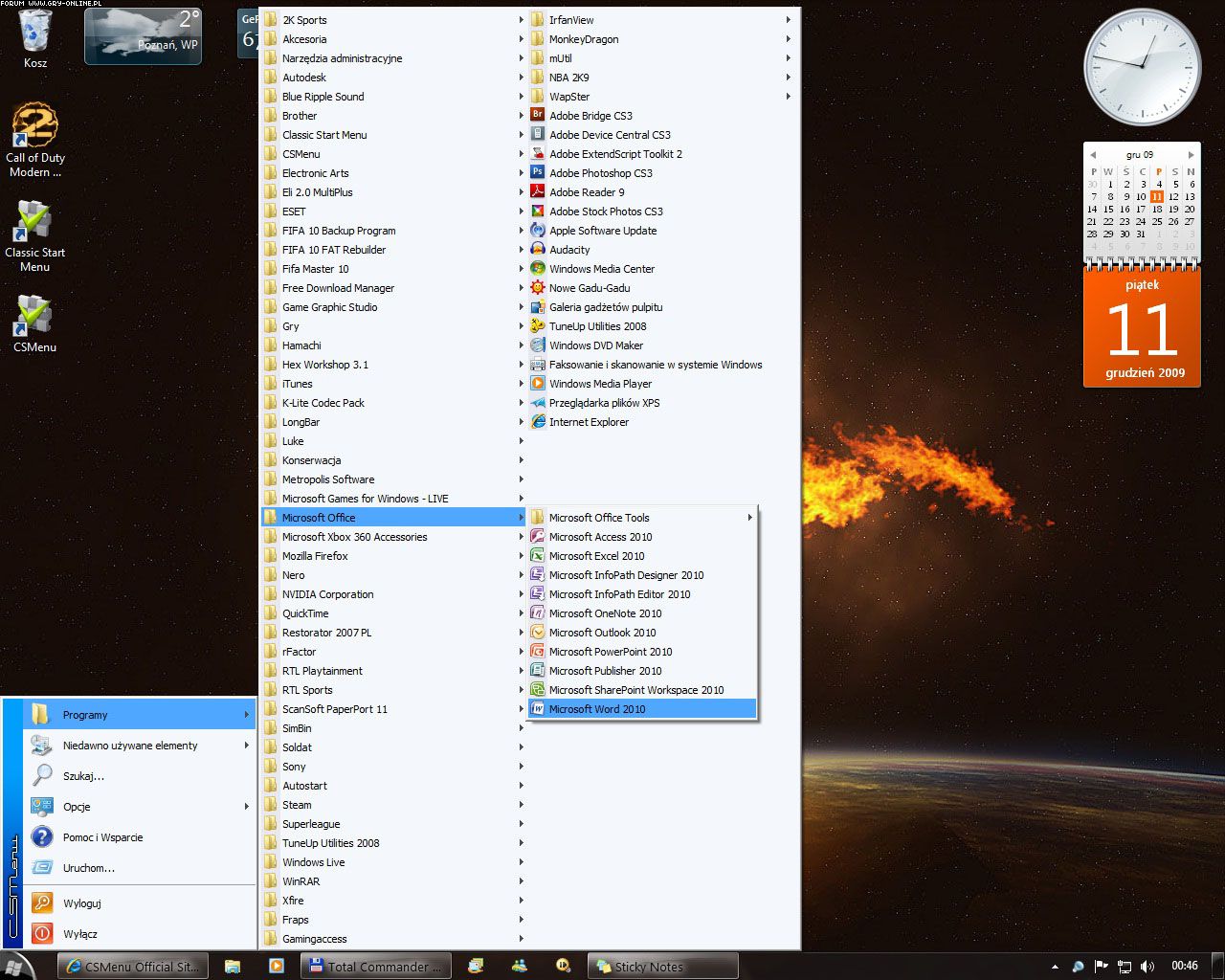The width and height of the screenshot is (1225, 980).
Task: Select Microsoft Word 2010 menu entry
Action: click(597, 709)
